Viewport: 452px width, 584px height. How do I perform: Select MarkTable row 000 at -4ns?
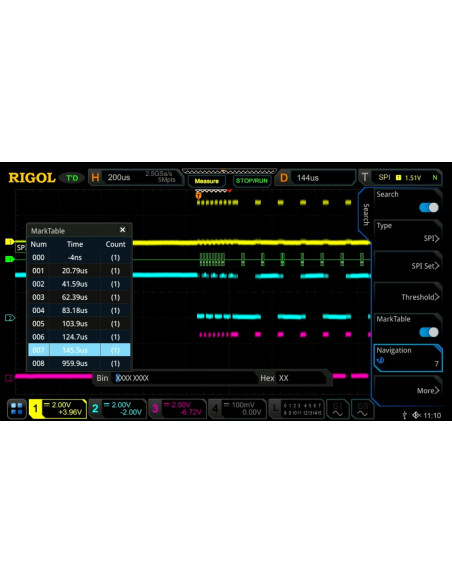pos(79,257)
